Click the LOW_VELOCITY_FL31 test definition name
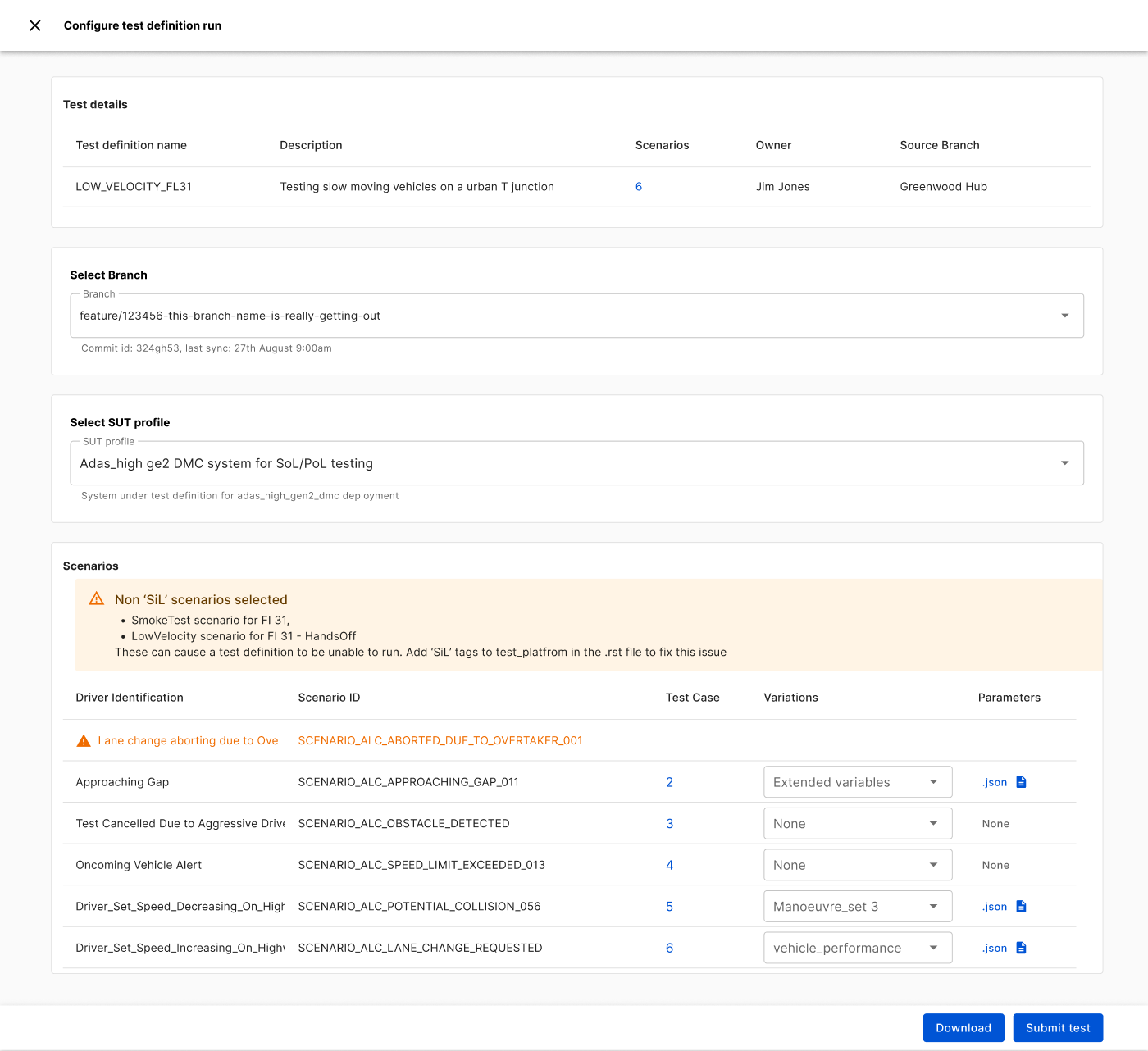This screenshot has width=1148, height=1051. (134, 187)
